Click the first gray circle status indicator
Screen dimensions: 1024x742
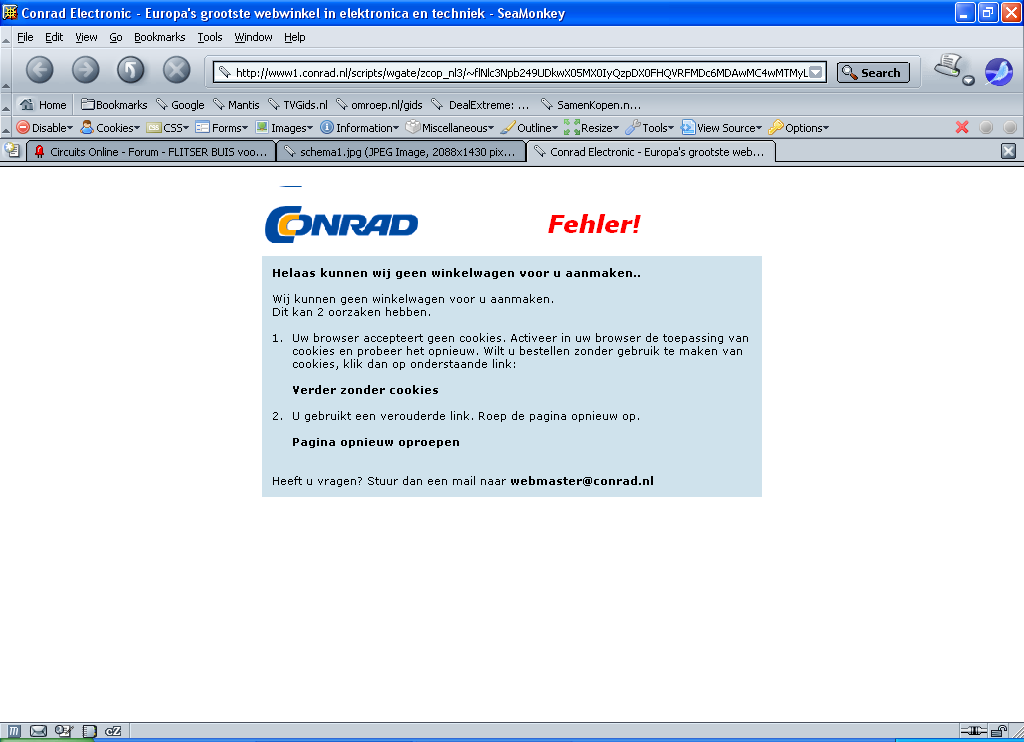[x=986, y=127]
